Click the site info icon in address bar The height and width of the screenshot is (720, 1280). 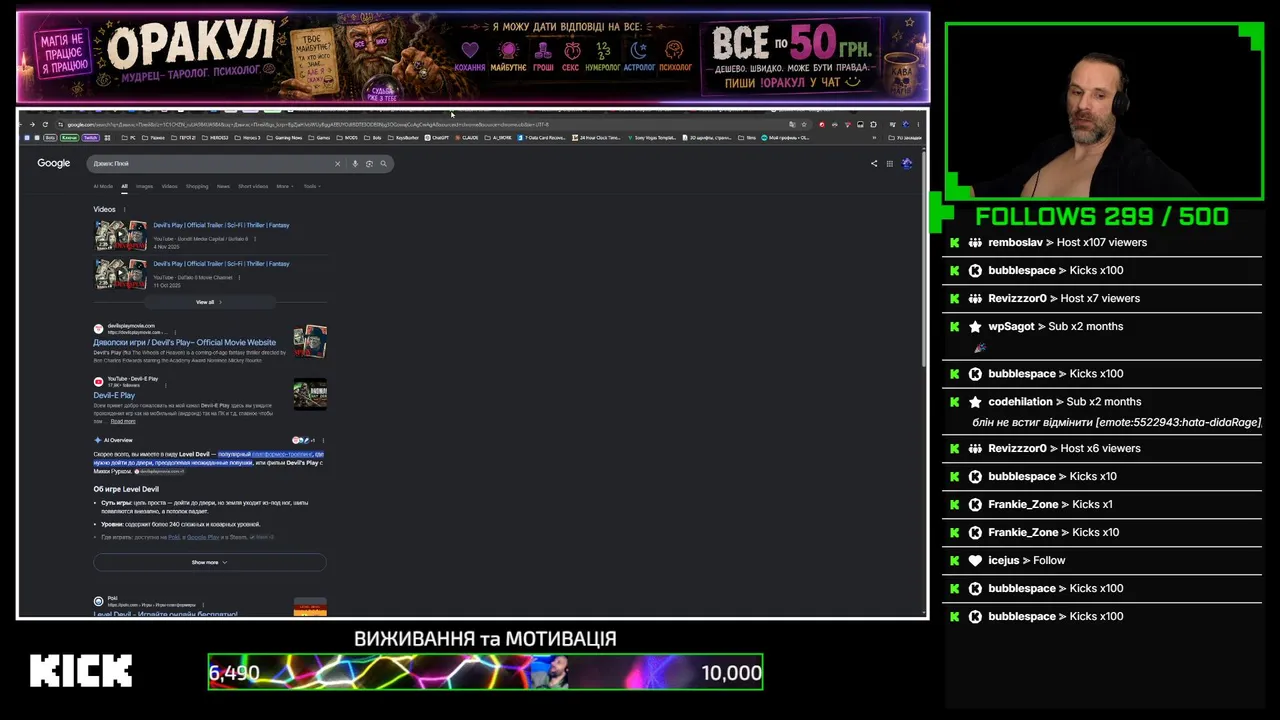[61, 124]
